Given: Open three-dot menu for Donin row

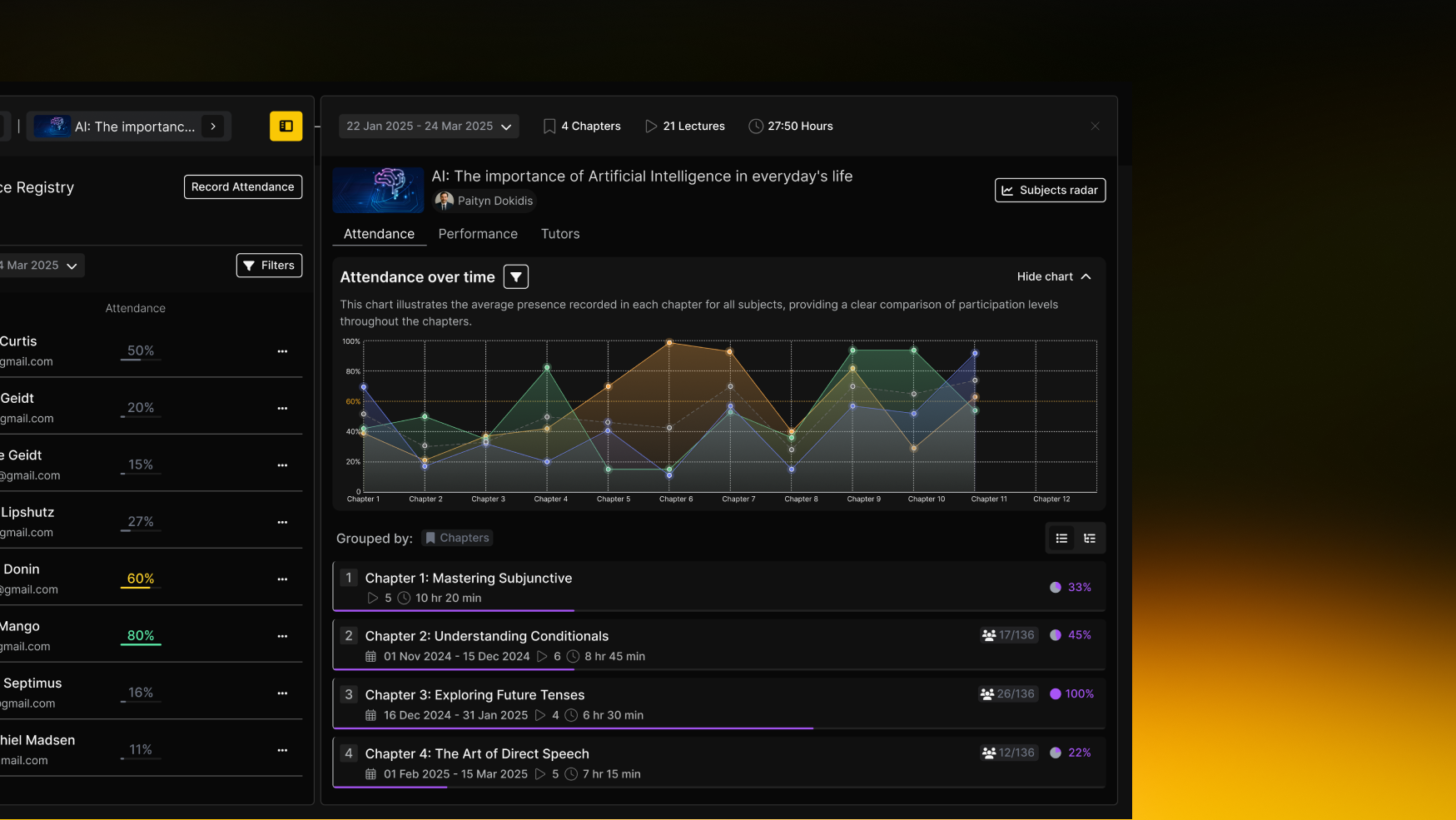Looking at the screenshot, I should point(282,579).
